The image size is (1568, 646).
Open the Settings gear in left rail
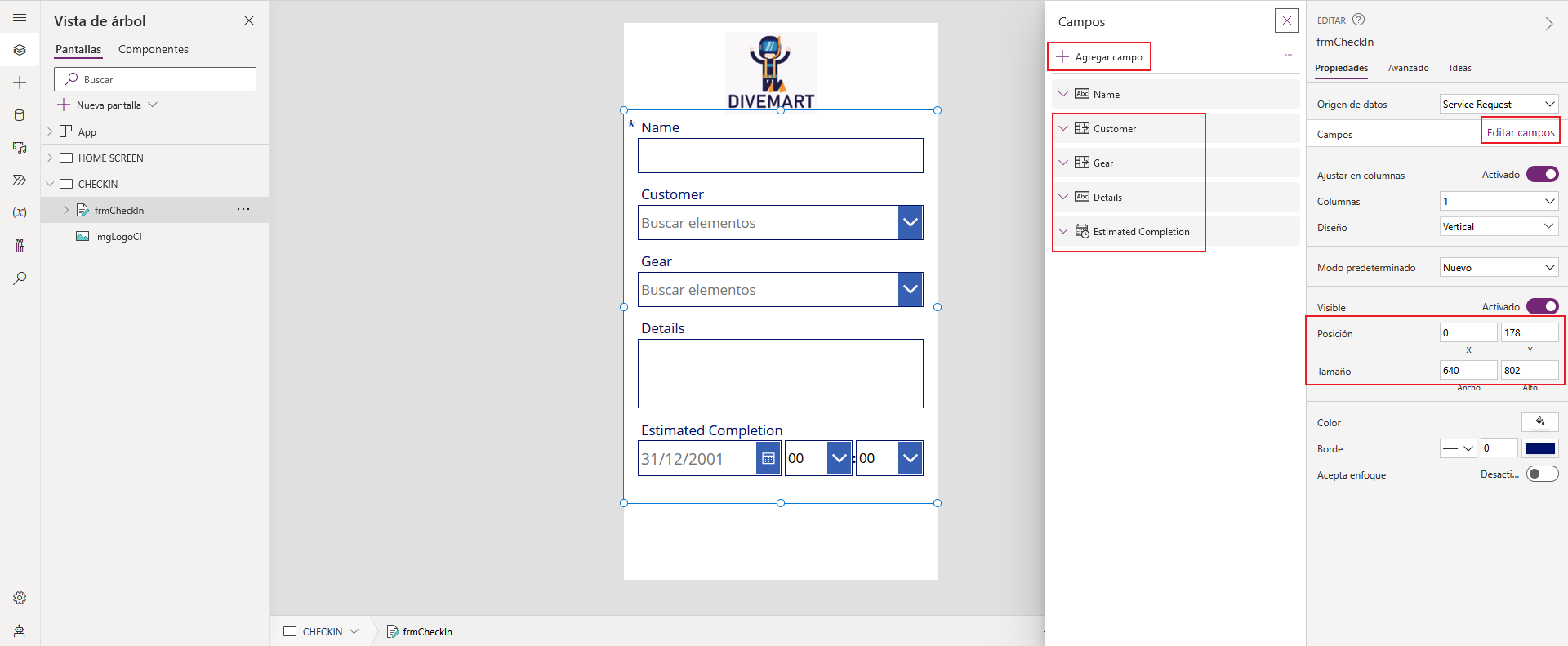(x=20, y=598)
